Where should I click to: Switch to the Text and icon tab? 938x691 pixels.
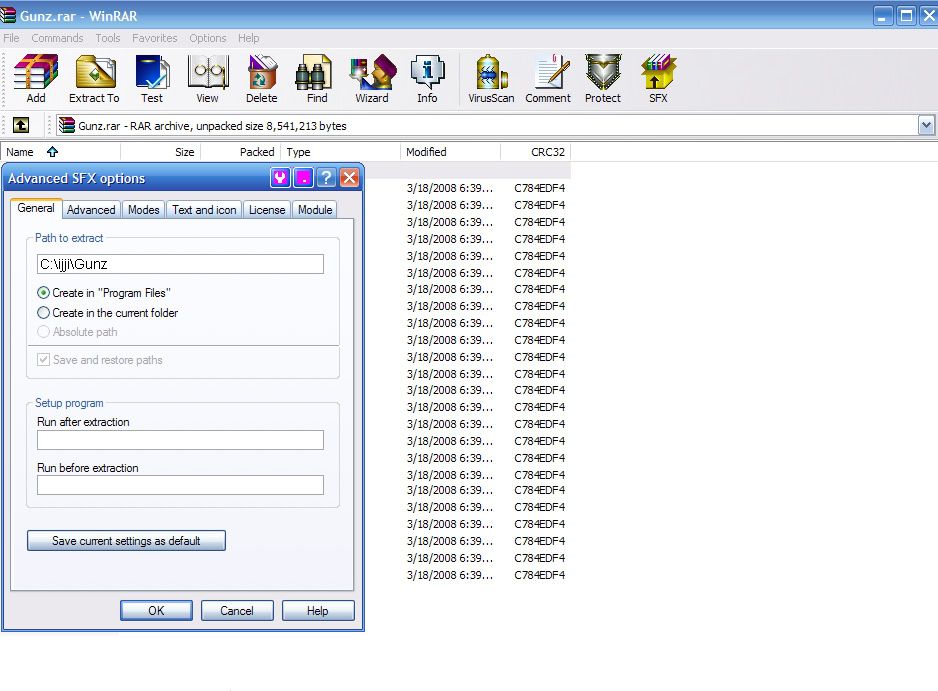coord(204,210)
